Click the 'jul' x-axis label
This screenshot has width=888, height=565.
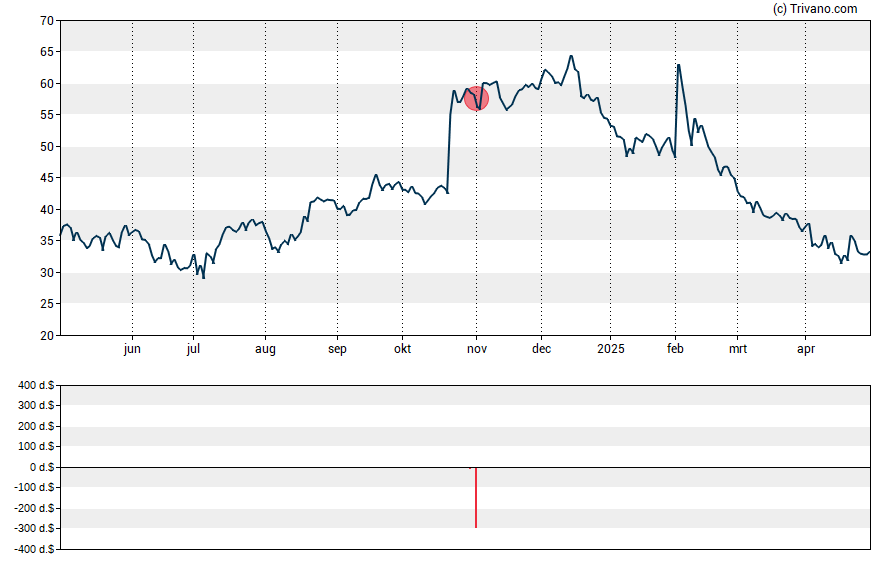pyautogui.click(x=193, y=349)
